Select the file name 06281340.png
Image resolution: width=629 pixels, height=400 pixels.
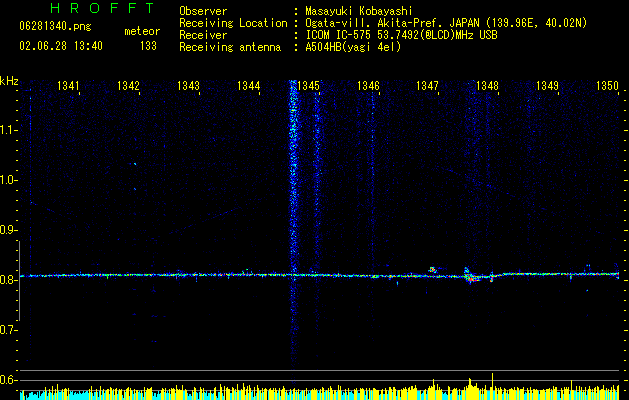click(55, 26)
